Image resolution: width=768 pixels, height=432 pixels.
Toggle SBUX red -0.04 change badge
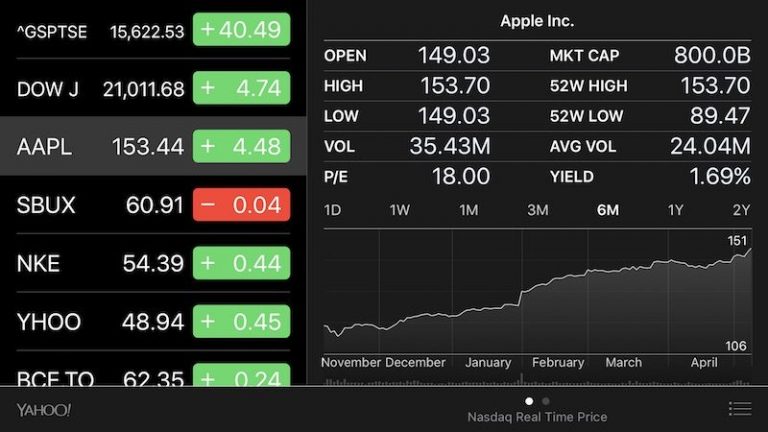pos(244,205)
